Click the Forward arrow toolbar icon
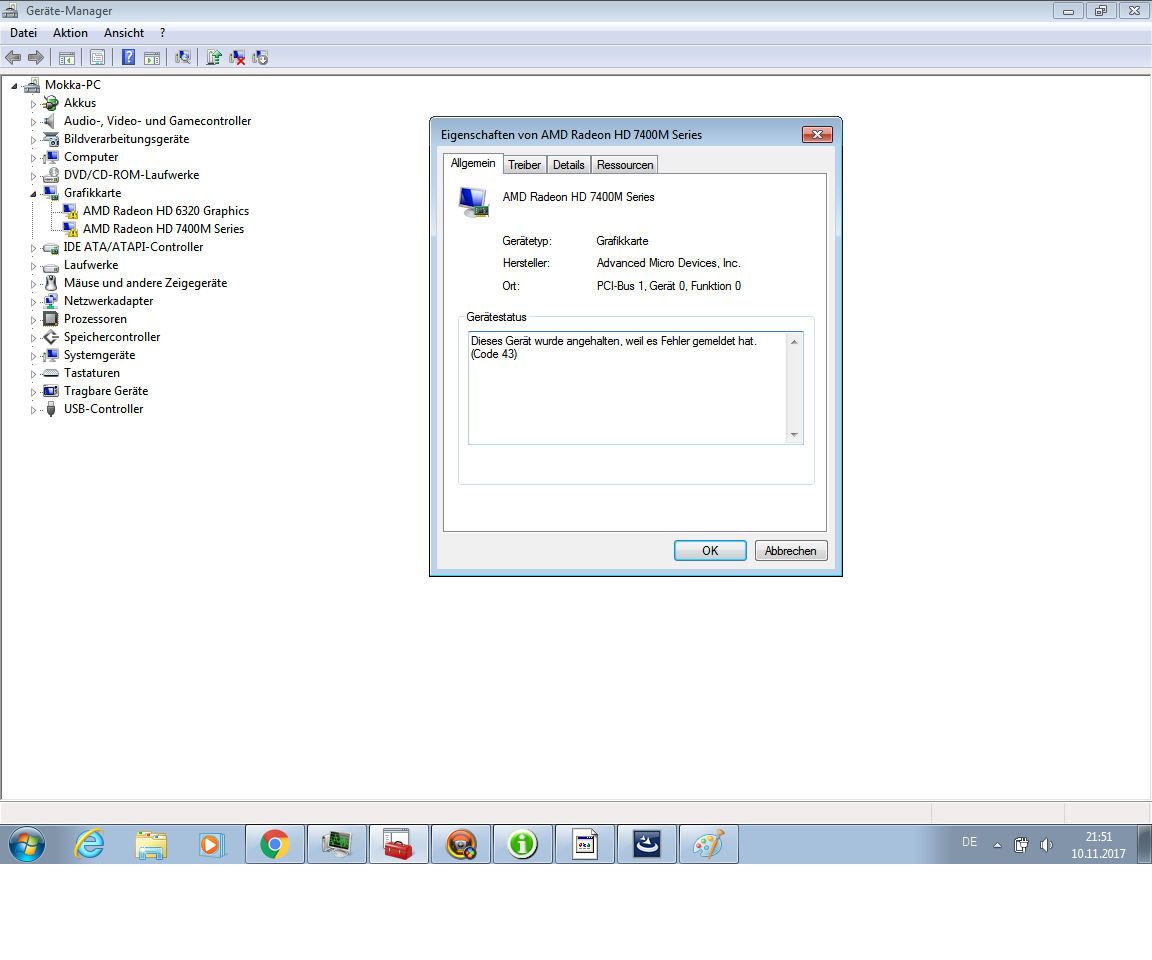Viewport: 1152px width, 960px height. pos(35,57)
